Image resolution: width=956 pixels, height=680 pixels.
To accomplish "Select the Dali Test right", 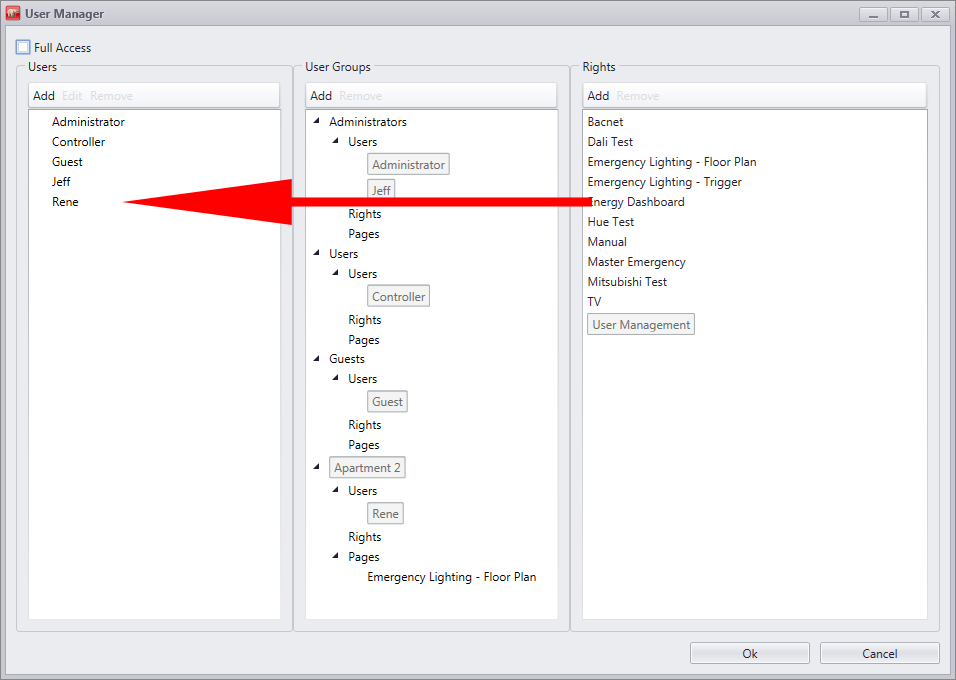I will point(610,142).
